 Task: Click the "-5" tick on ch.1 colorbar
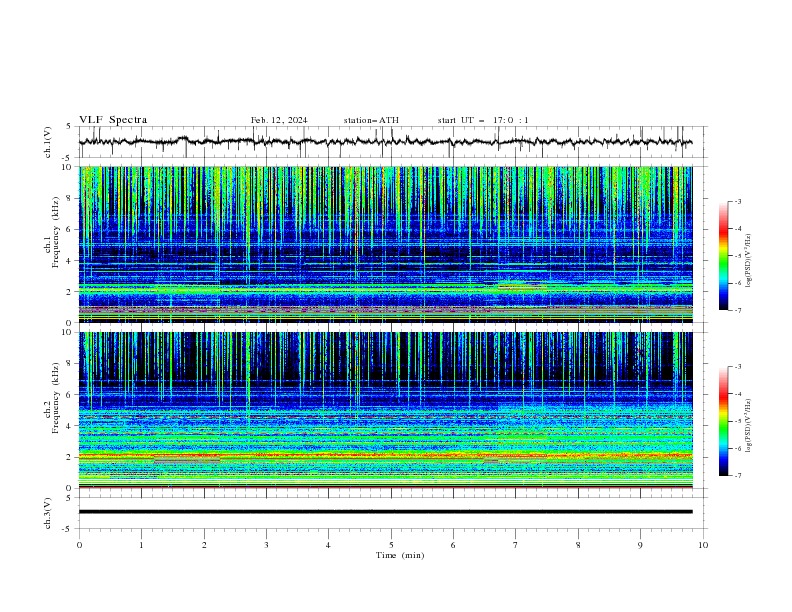click(738, 256)
